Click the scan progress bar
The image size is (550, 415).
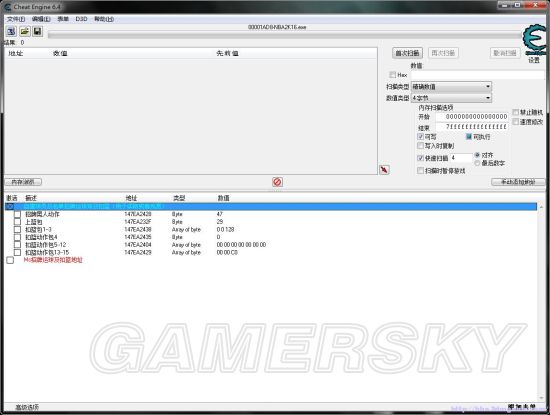tap(284, 35)
